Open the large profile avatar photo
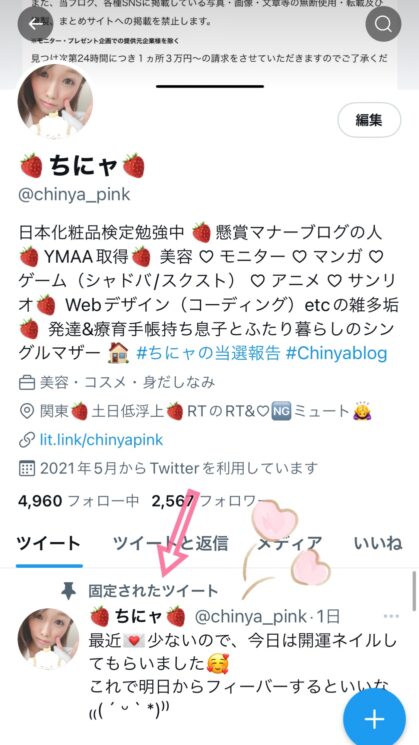419x745 pixels. point(55,102)
